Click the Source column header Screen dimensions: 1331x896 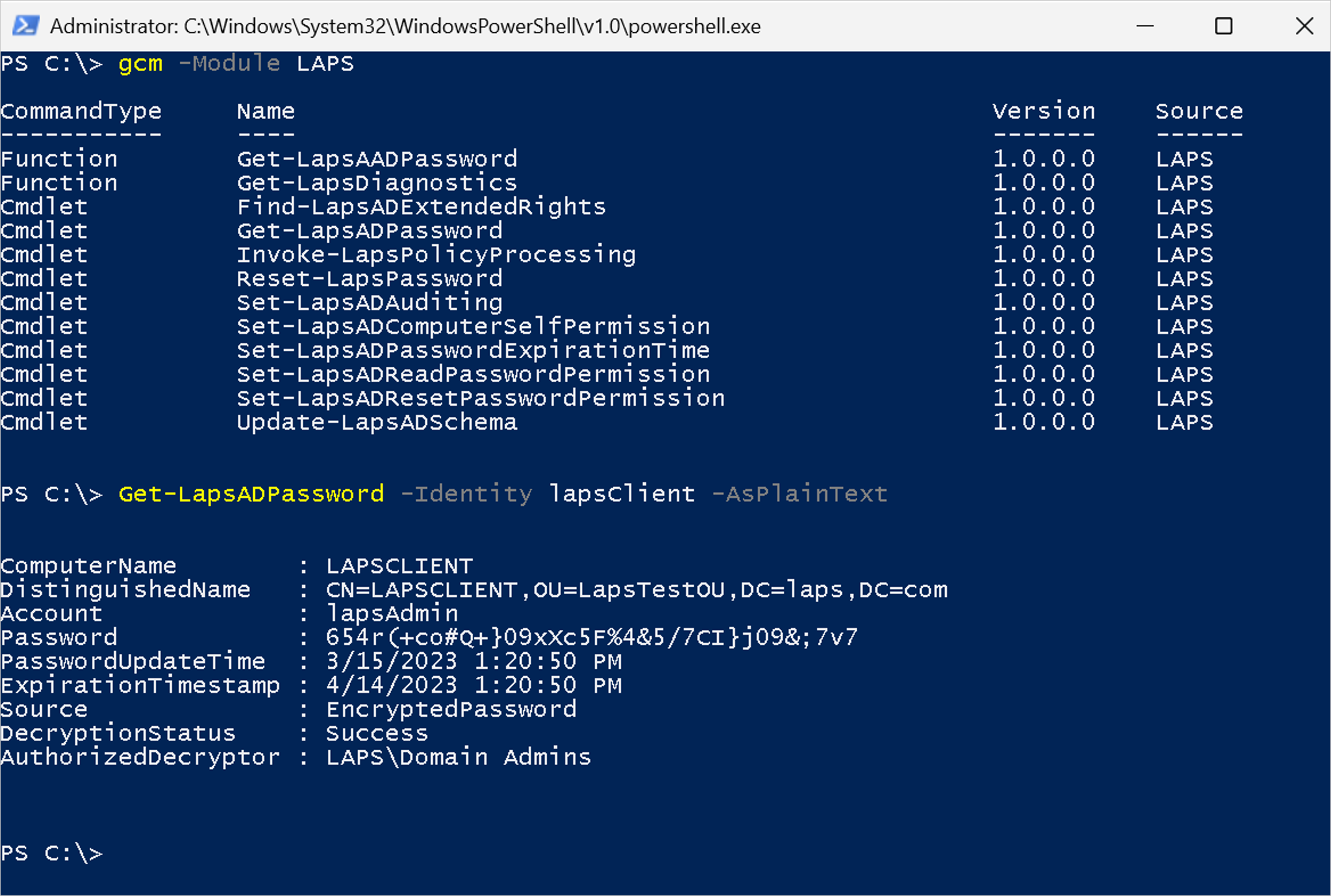coord(1199,111)
